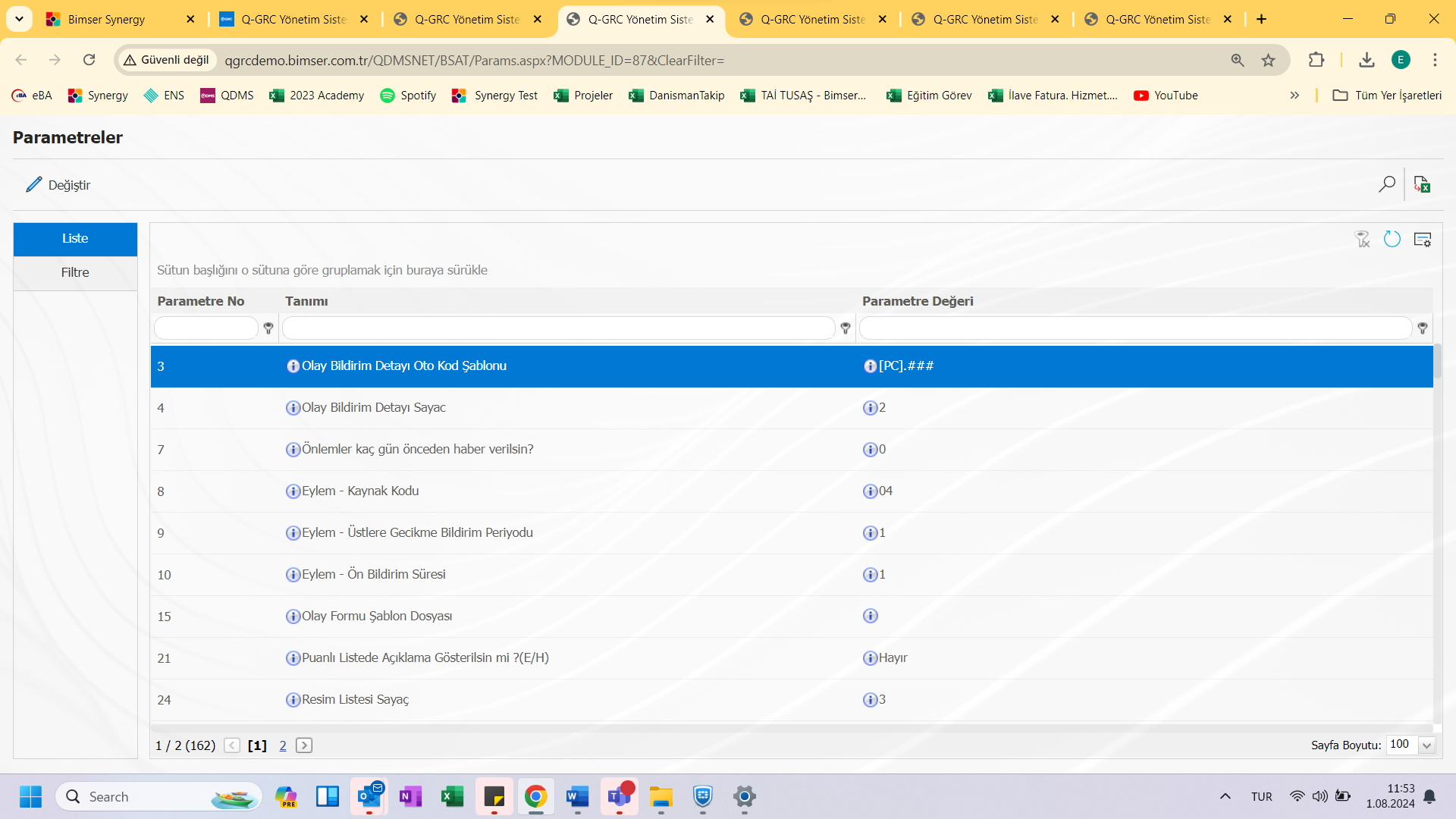Select the Filtre tab
1456x819 pixels.
point(74,271)
